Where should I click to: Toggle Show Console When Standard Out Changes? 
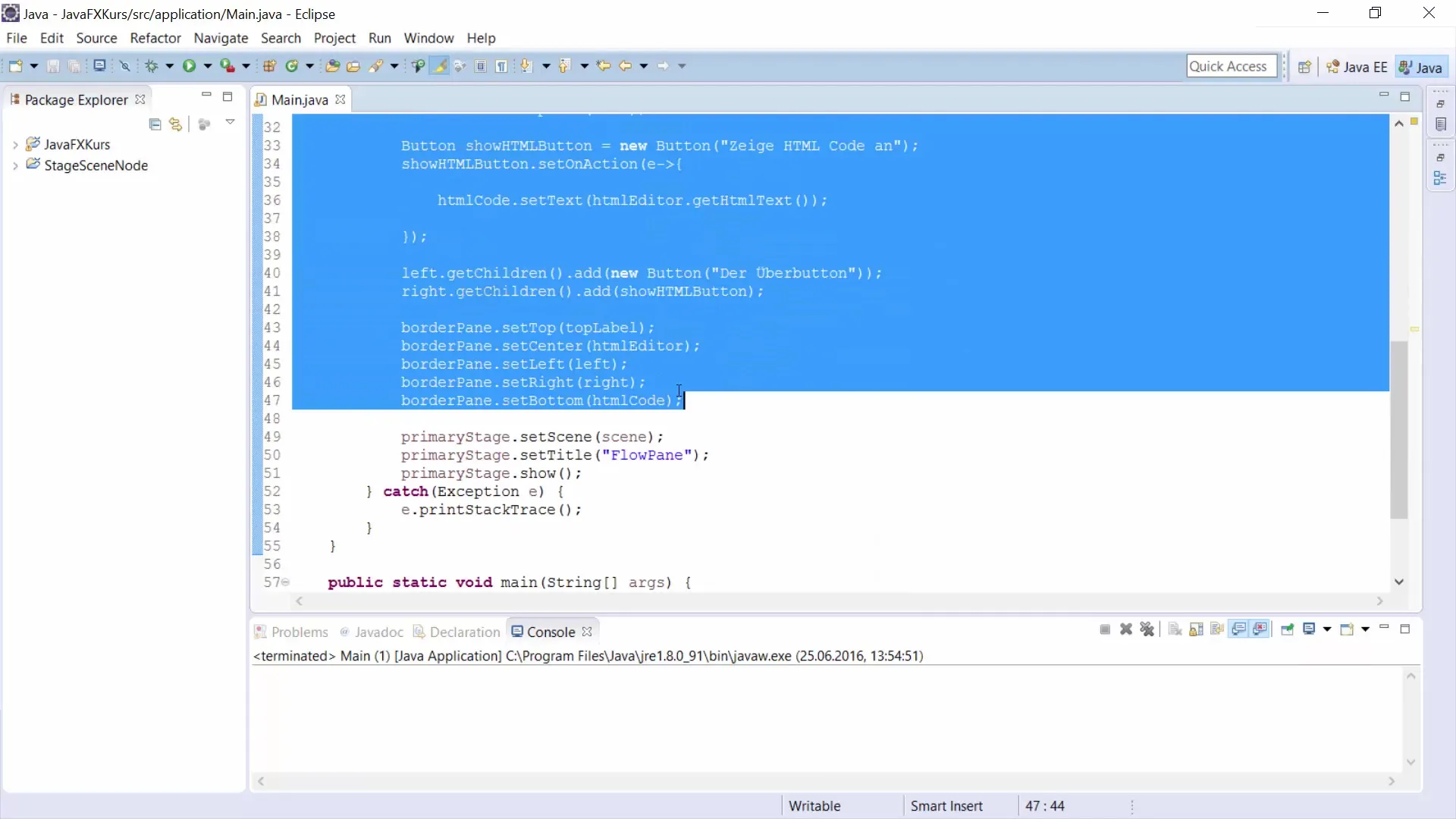click(1238, 629)
